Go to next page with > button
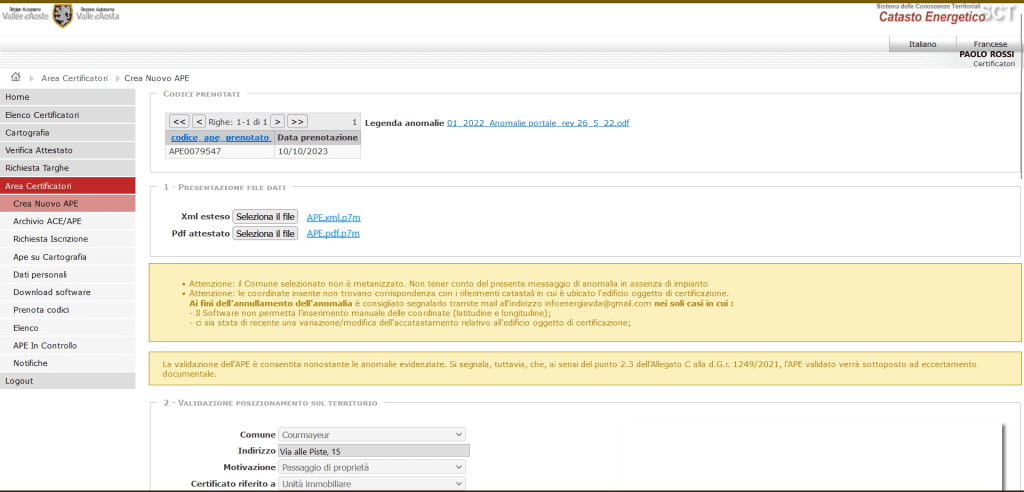The width and height of the screenshot is (1024, 492). [278, 122]
